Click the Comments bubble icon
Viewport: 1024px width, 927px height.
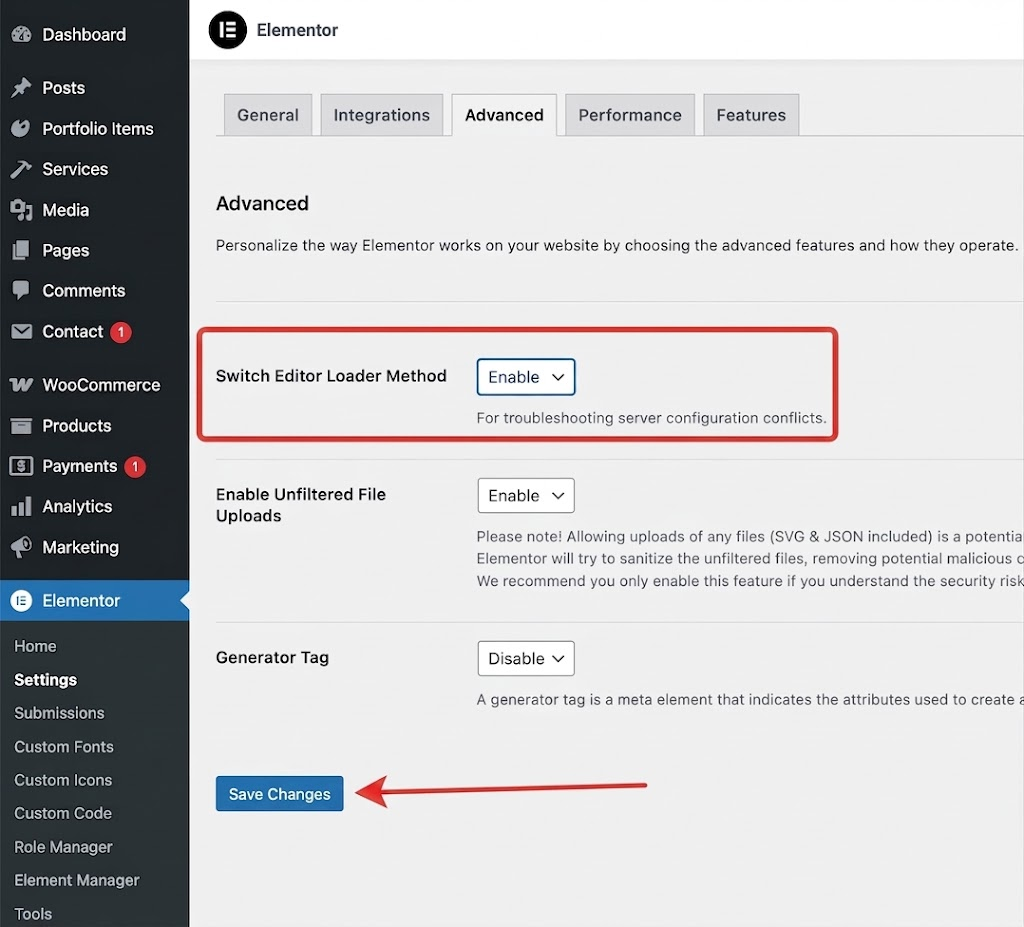click(21, 291)
